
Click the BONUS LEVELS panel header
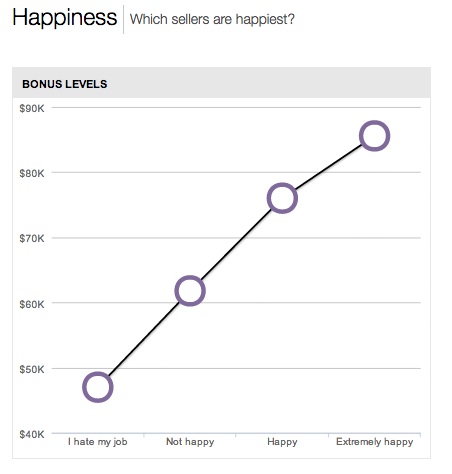(x=221, y=84)
